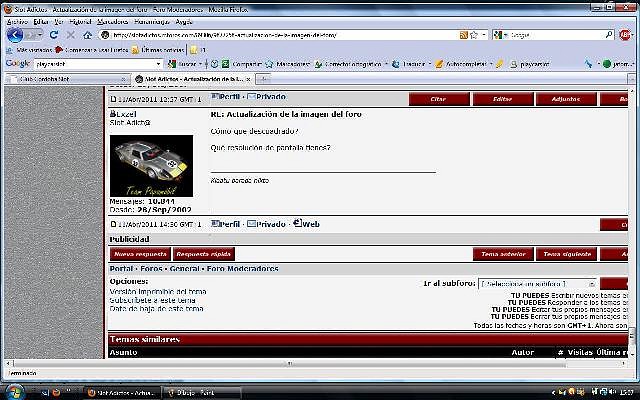
Task: Click the RSS feed icon in address bar
Action: click(464, 35)
